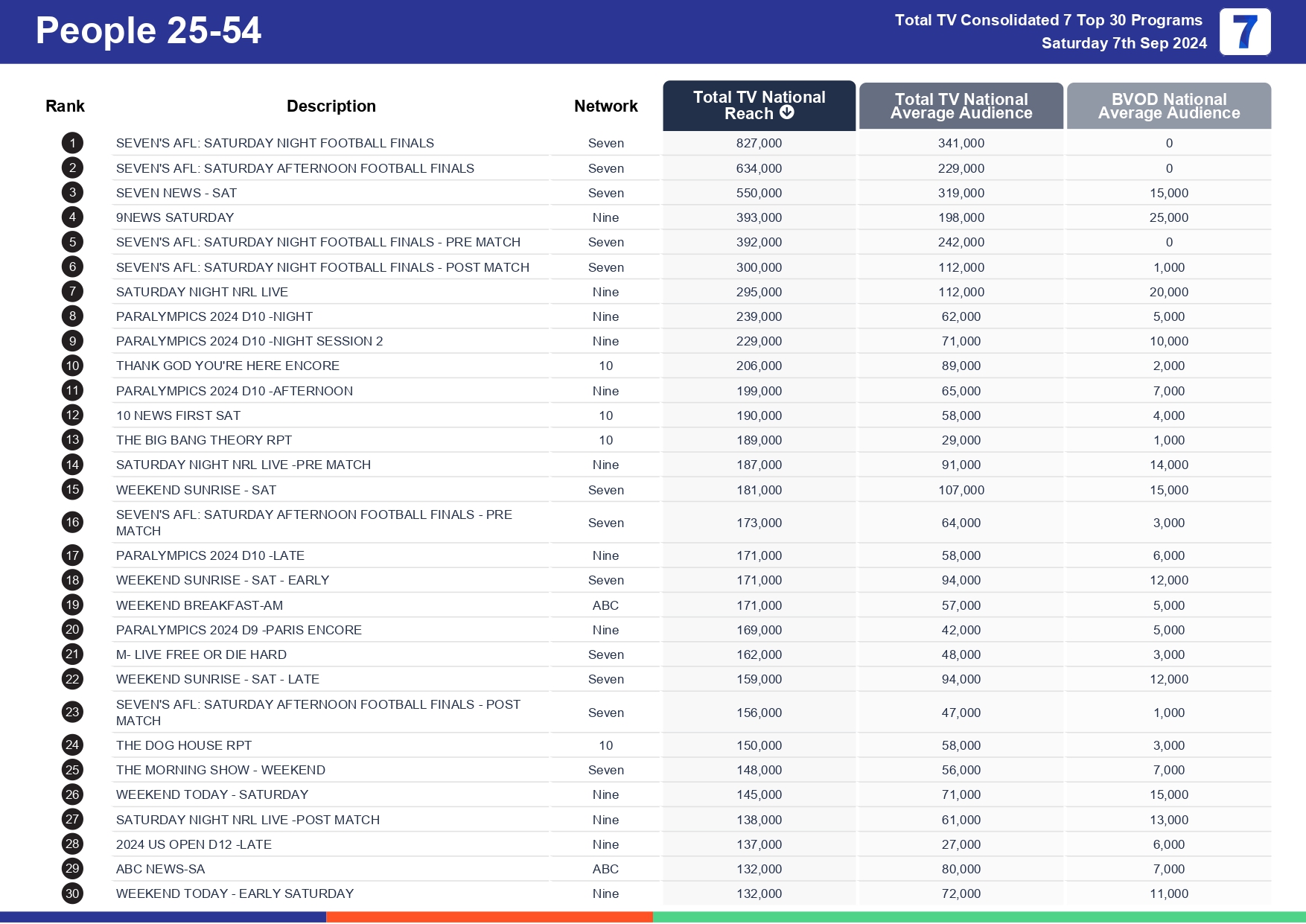Click the rank 5 badge circle

click(x=71, y=241)
